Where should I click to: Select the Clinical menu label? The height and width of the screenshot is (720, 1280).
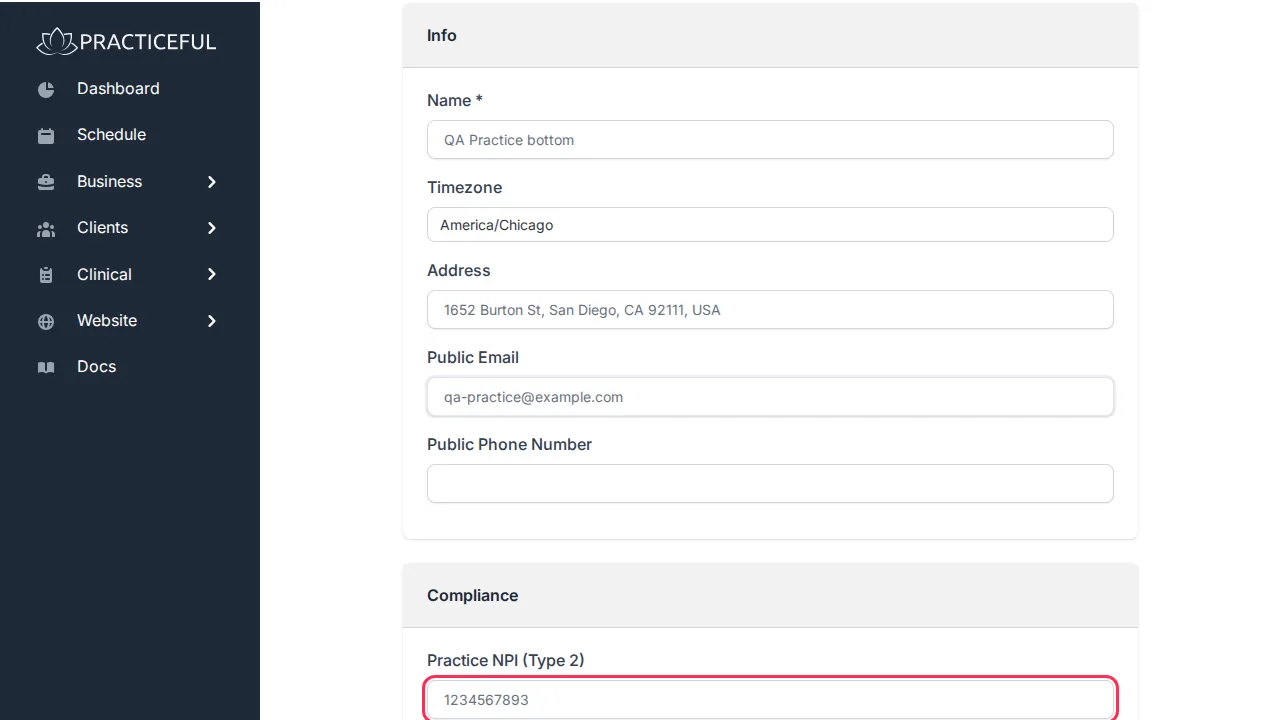pos(104,274)
